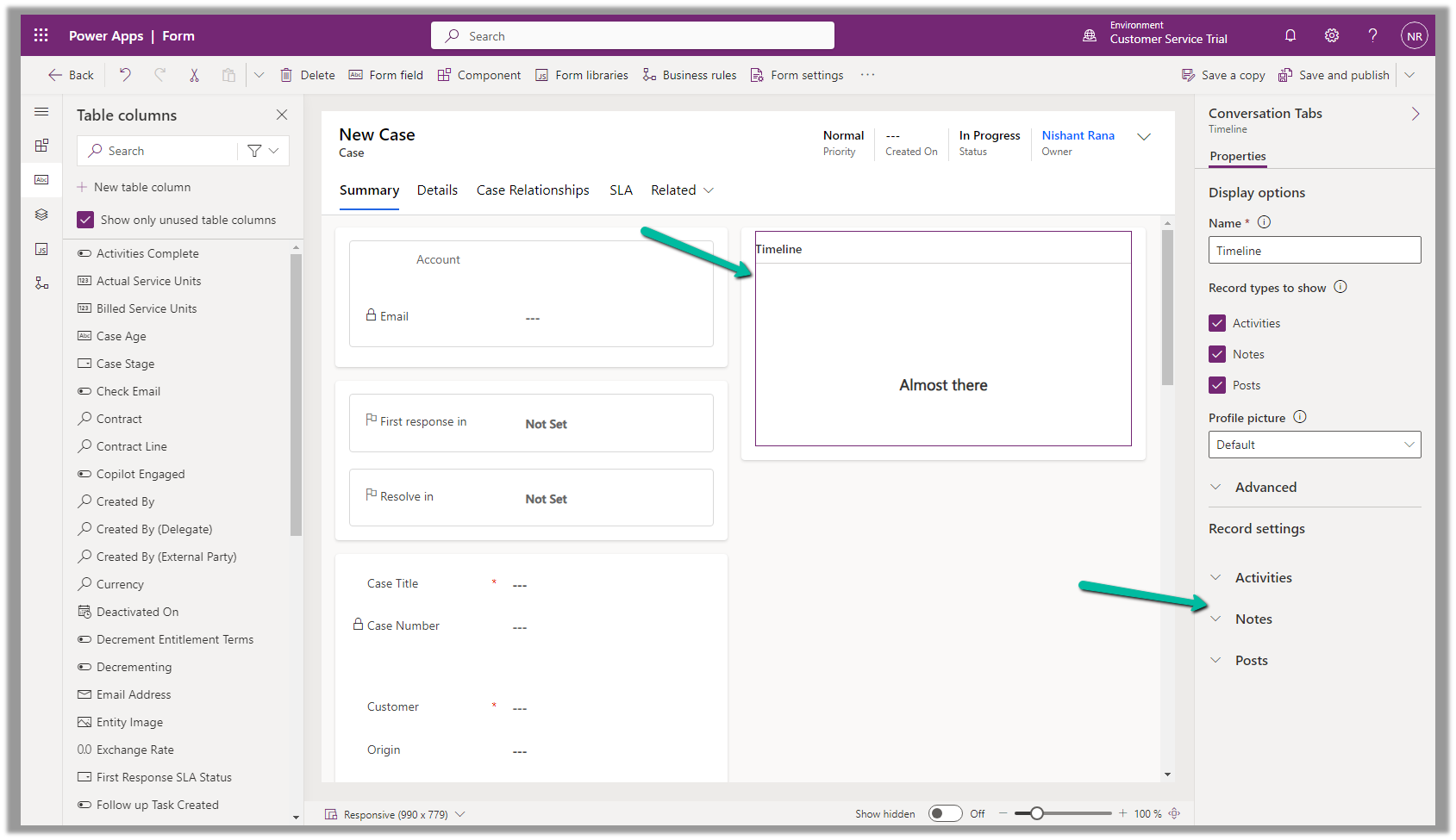The width and height of the screenshot is (1456, 840).
Task: Click the Delete trash icon
Action: click(x=286, y=75)
